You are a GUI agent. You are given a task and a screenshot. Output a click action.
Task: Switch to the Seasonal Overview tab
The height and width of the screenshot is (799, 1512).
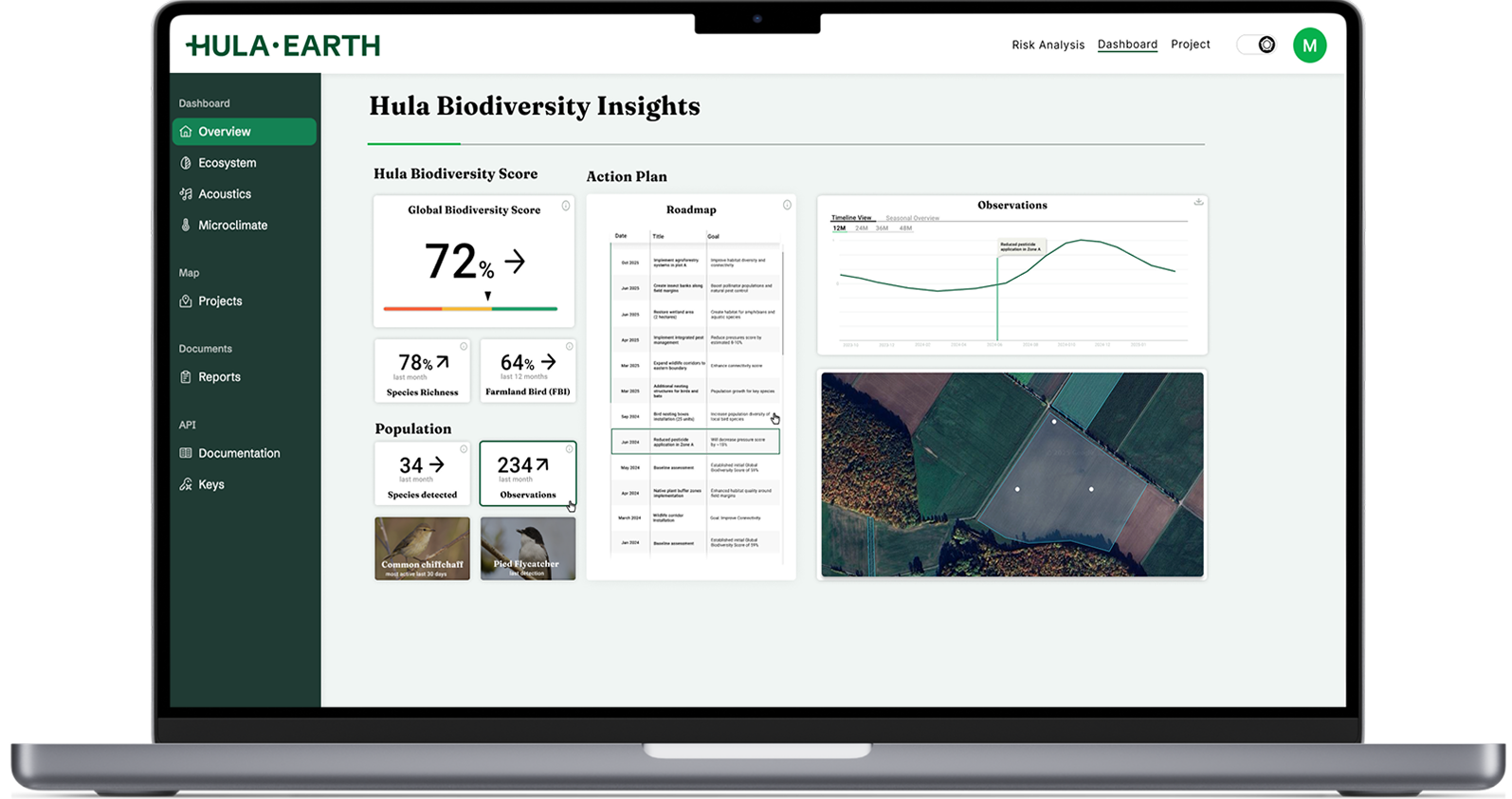pyautogui.click(x=912, y=218)
